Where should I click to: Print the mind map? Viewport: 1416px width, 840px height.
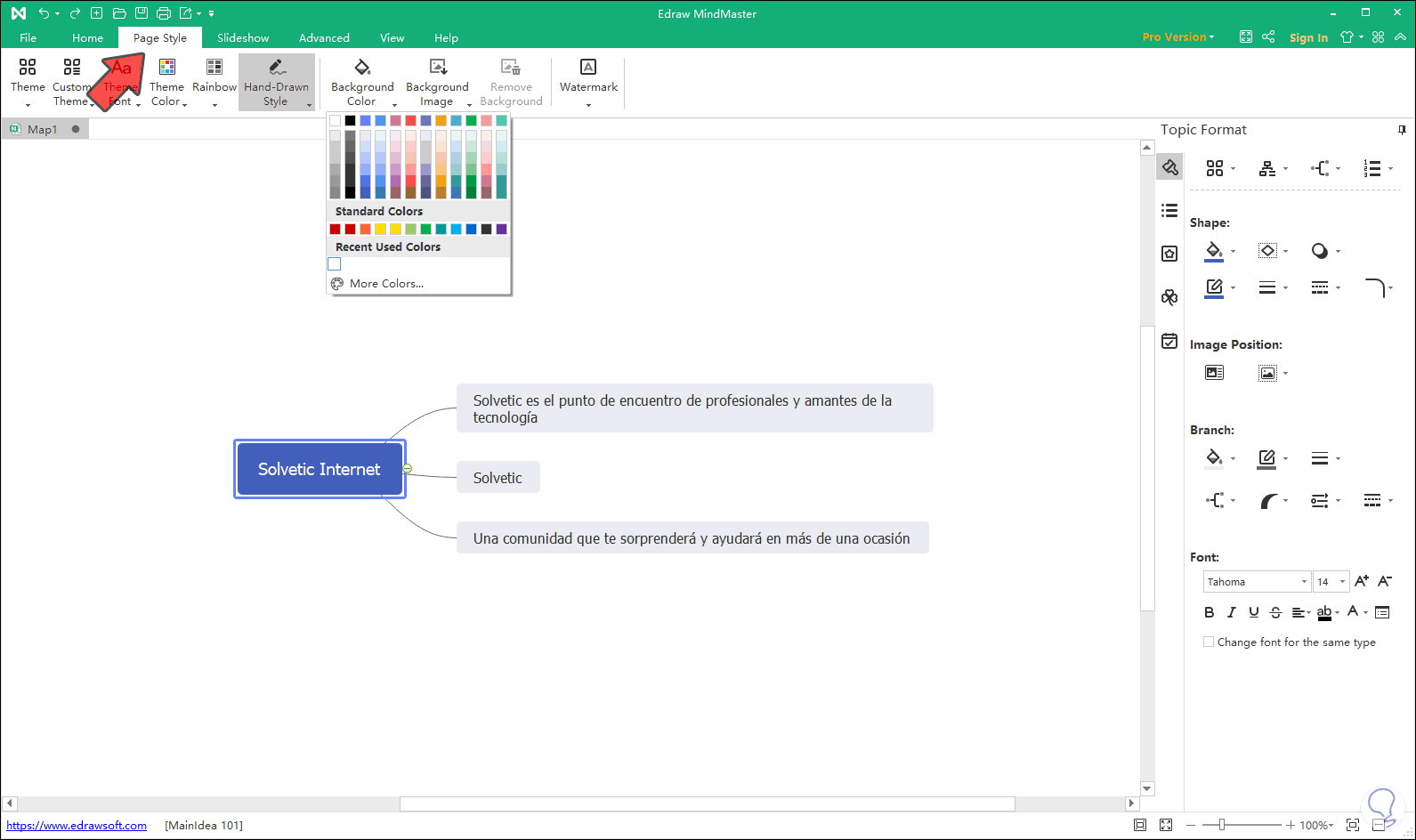[164, 13]
